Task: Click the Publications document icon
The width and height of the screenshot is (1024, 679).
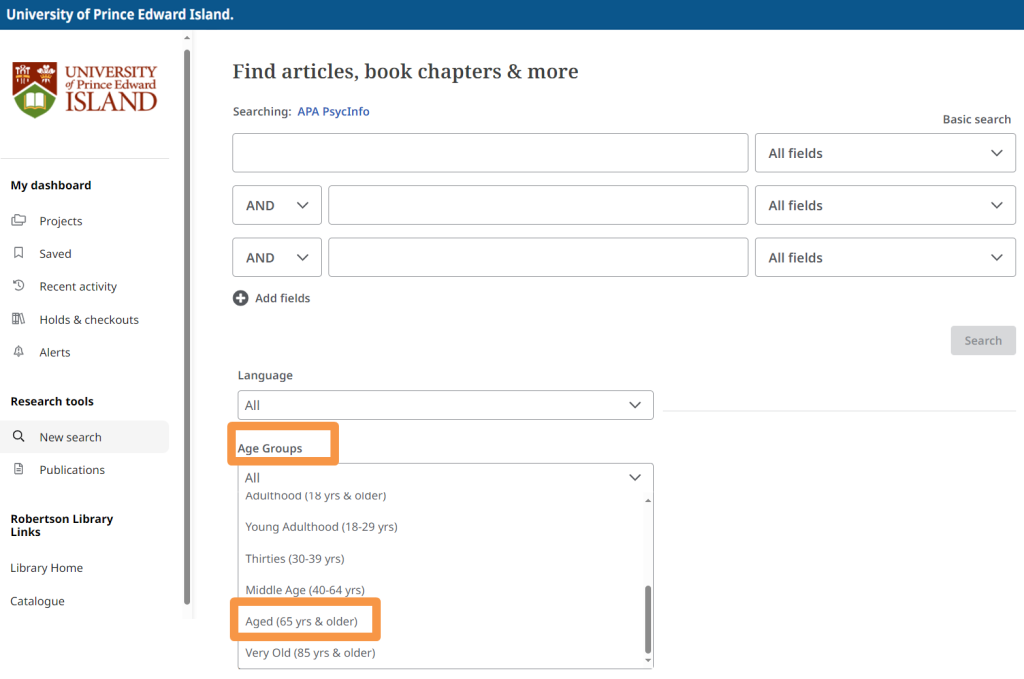Action: coord(18,470)
